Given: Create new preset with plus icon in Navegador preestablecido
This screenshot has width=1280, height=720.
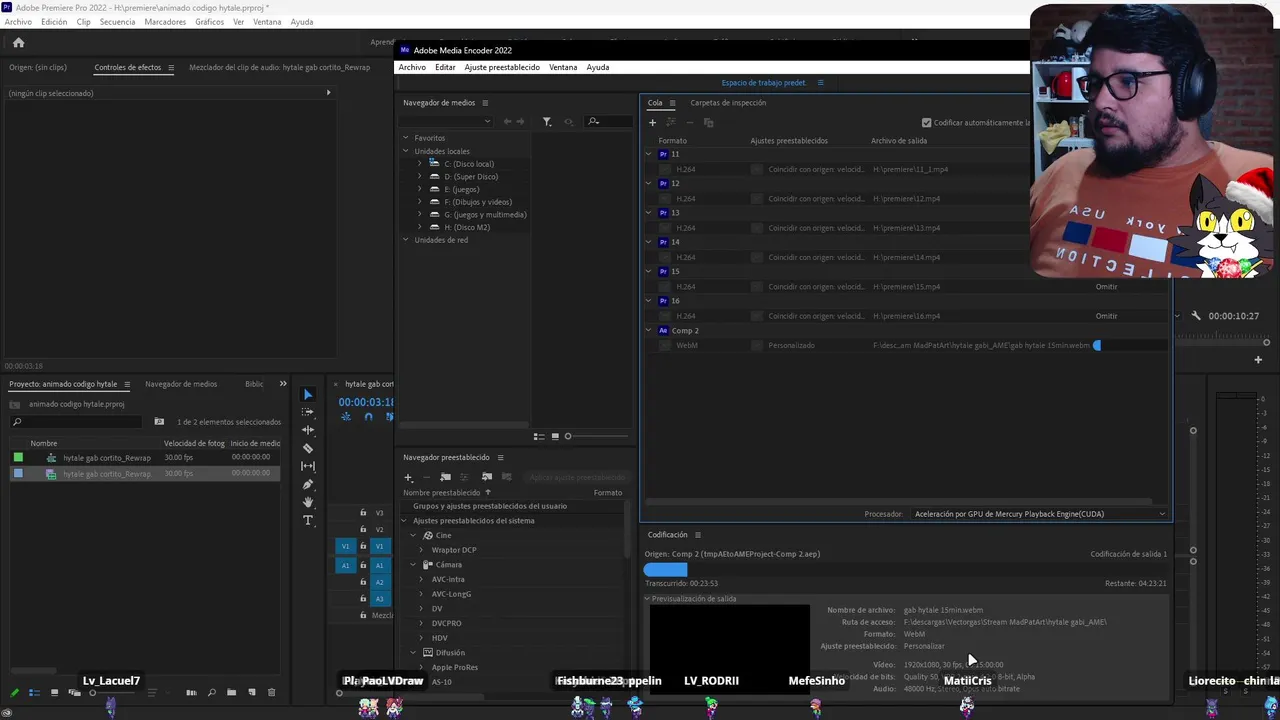Looking at the screenshot, I should point(408,477).
